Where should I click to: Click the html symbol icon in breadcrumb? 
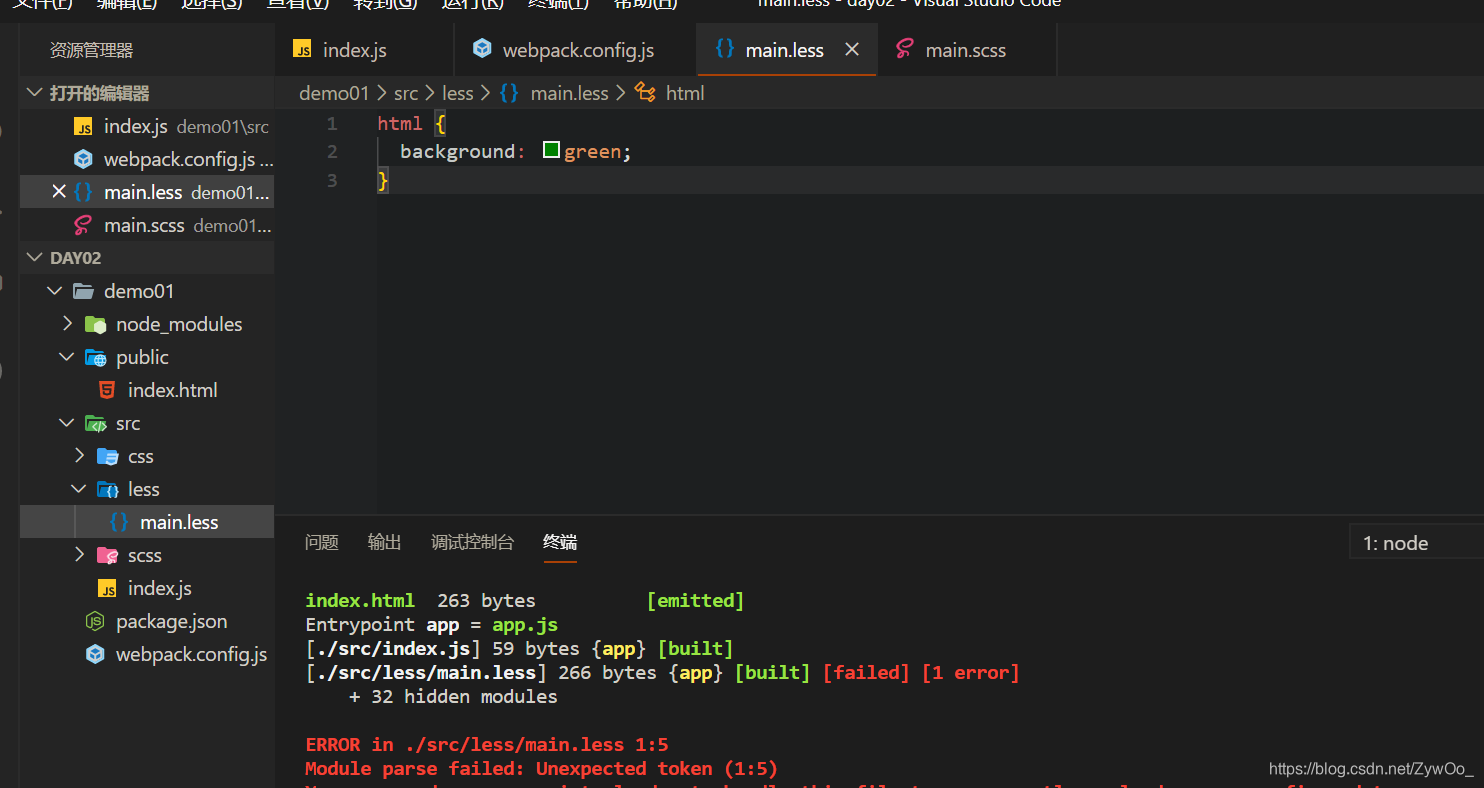click(645, 93)
